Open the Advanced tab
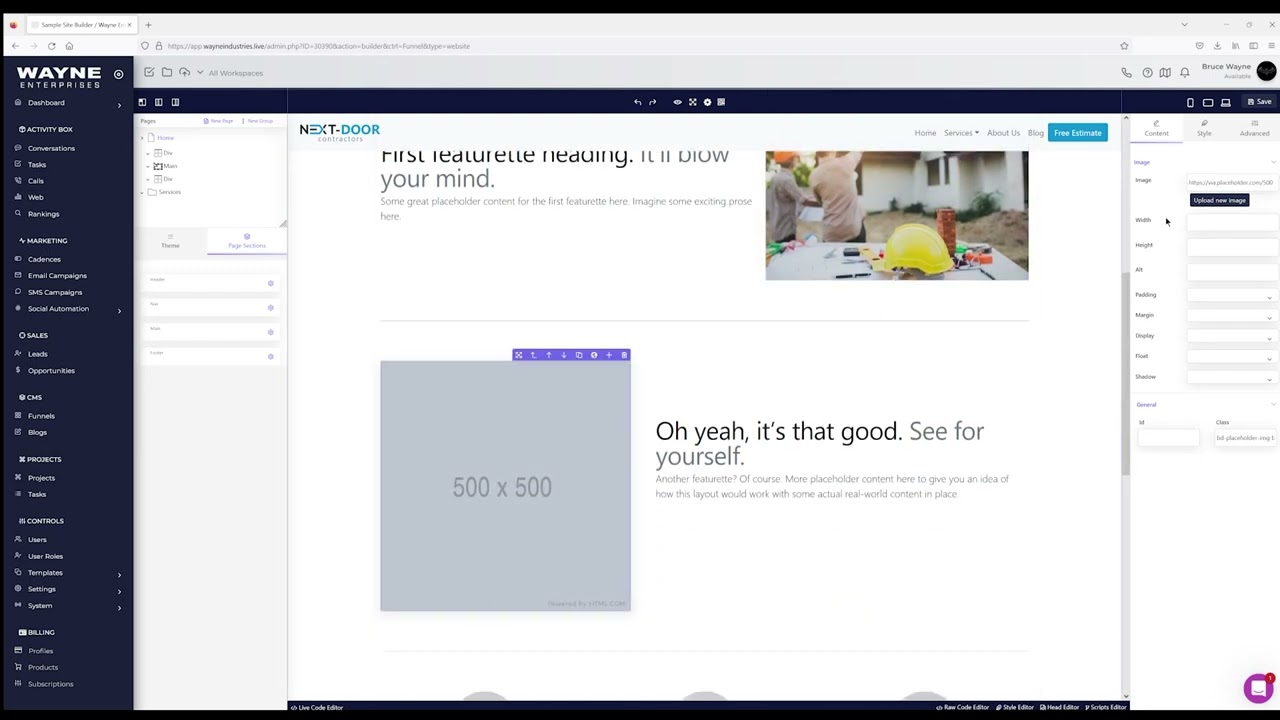1280x720 pixels. point(1254,129)
